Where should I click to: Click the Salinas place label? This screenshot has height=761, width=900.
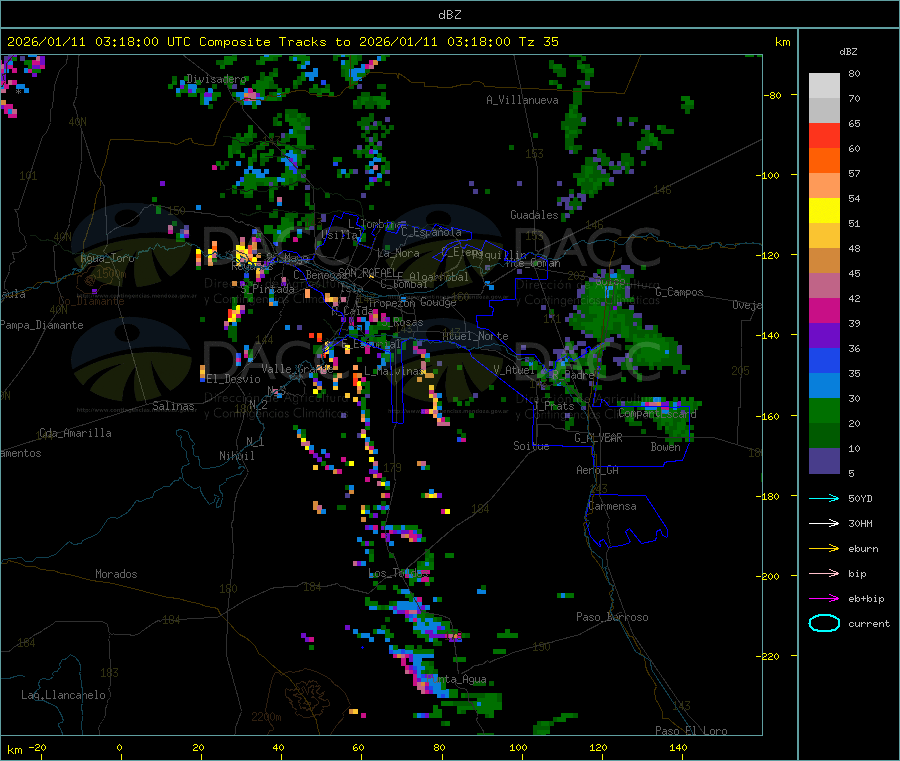click(173, 406)
